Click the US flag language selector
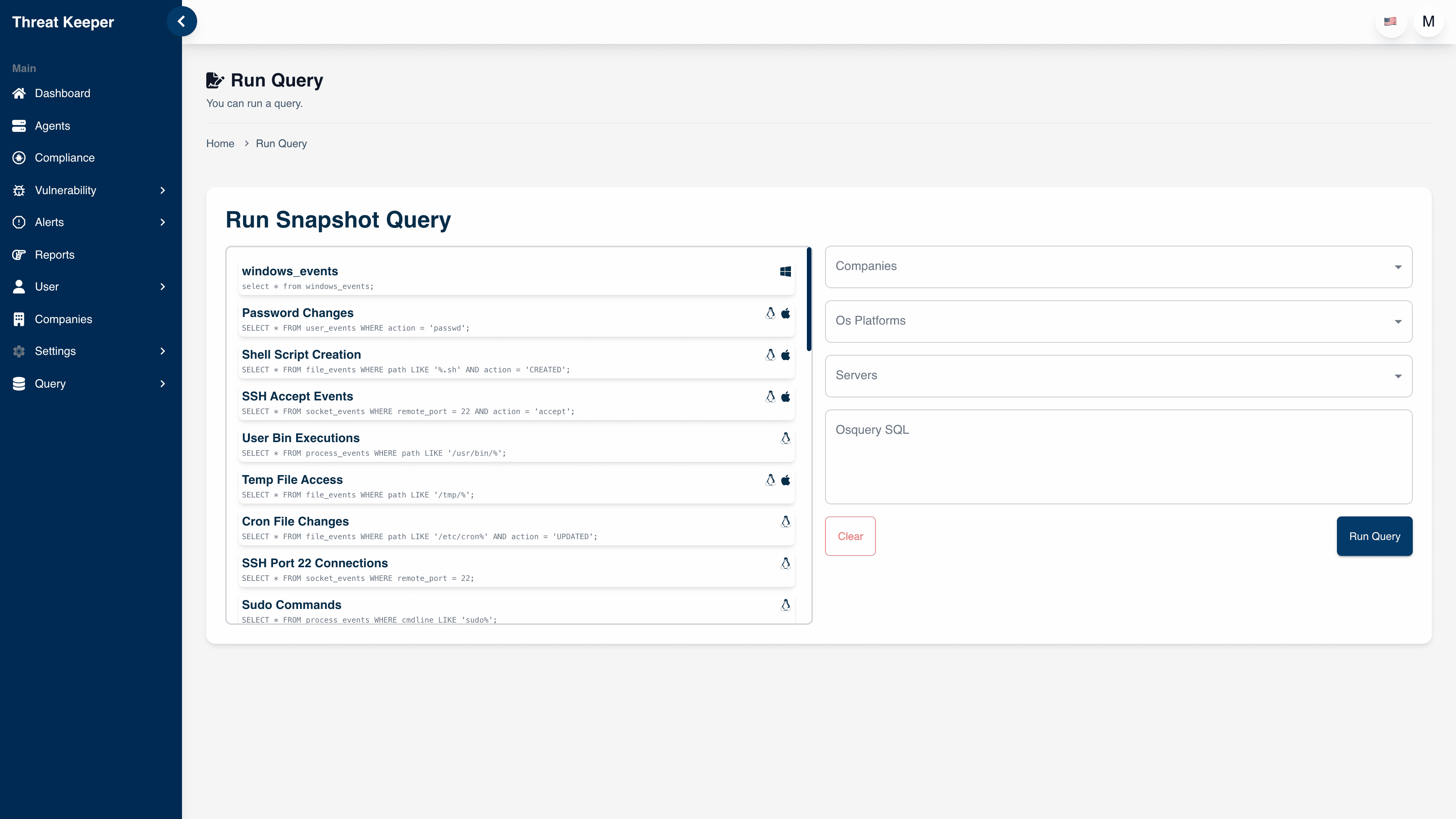Viewport: 1456px width, 819px height. pos(1391,22)
